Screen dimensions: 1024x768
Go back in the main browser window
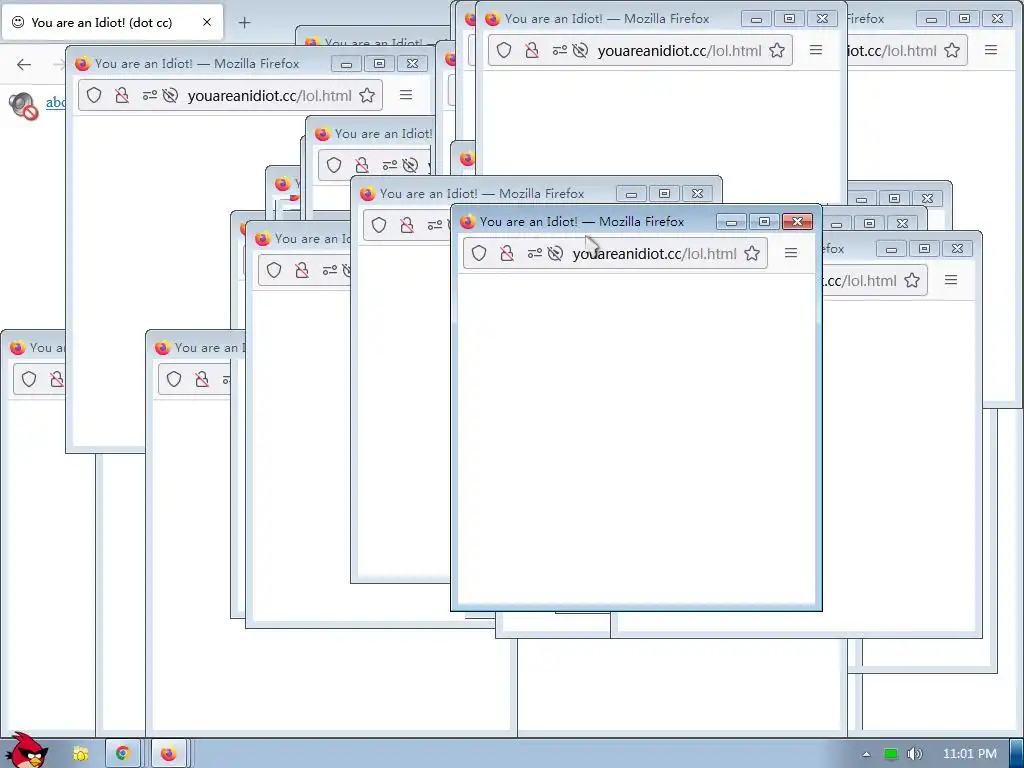24,64
